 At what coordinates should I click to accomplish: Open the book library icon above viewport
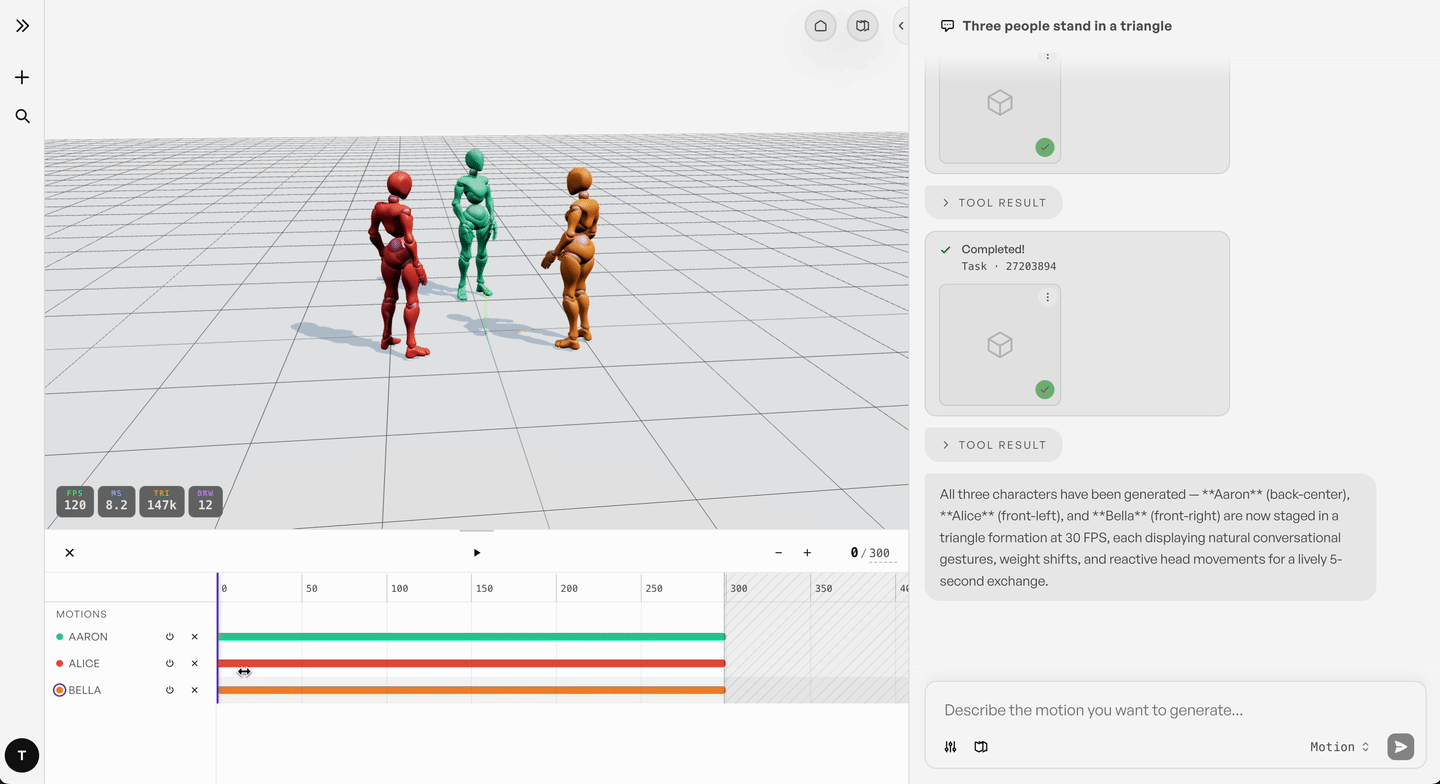[862, 26]
